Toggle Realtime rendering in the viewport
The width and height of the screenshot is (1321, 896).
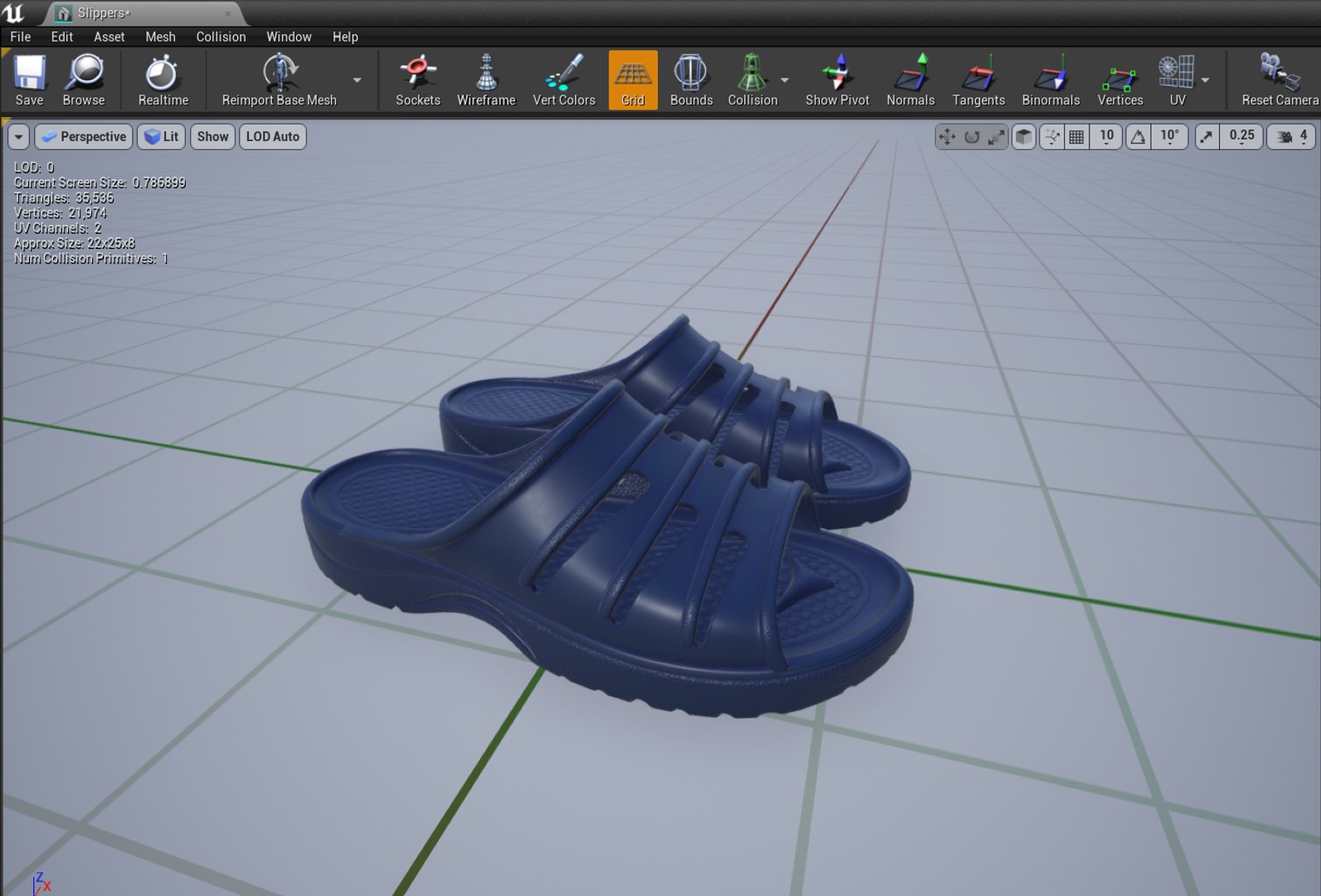coord(163,80)
